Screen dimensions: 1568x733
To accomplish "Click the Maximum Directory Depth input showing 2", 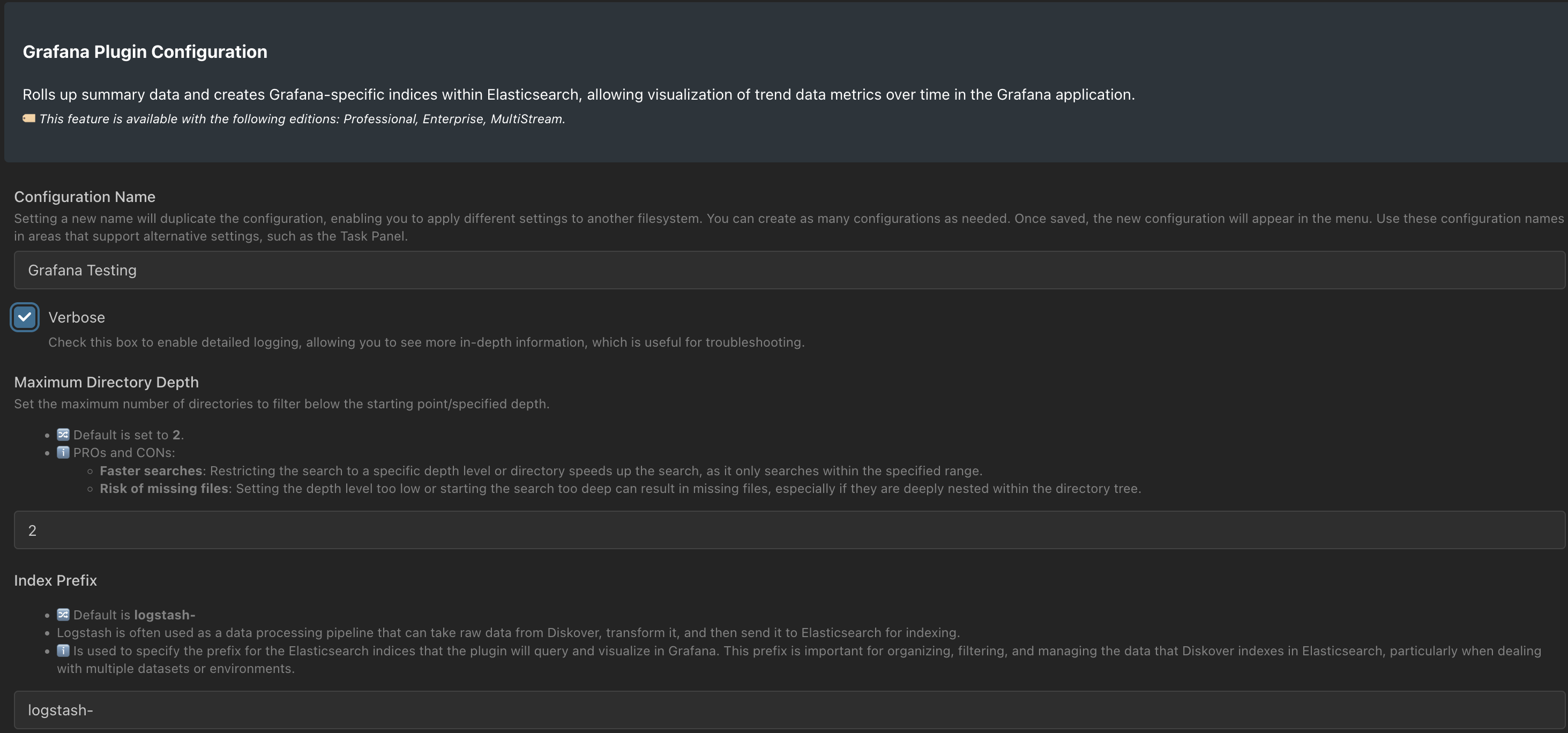I will click(789, 530).
